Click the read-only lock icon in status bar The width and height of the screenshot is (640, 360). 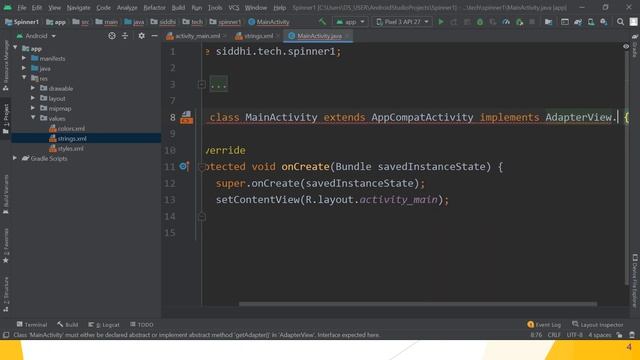620,335
